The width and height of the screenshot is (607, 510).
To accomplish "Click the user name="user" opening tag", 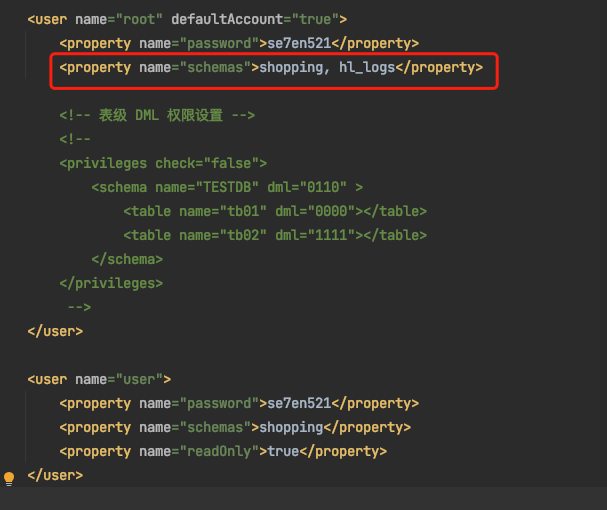I will point(99,379).
